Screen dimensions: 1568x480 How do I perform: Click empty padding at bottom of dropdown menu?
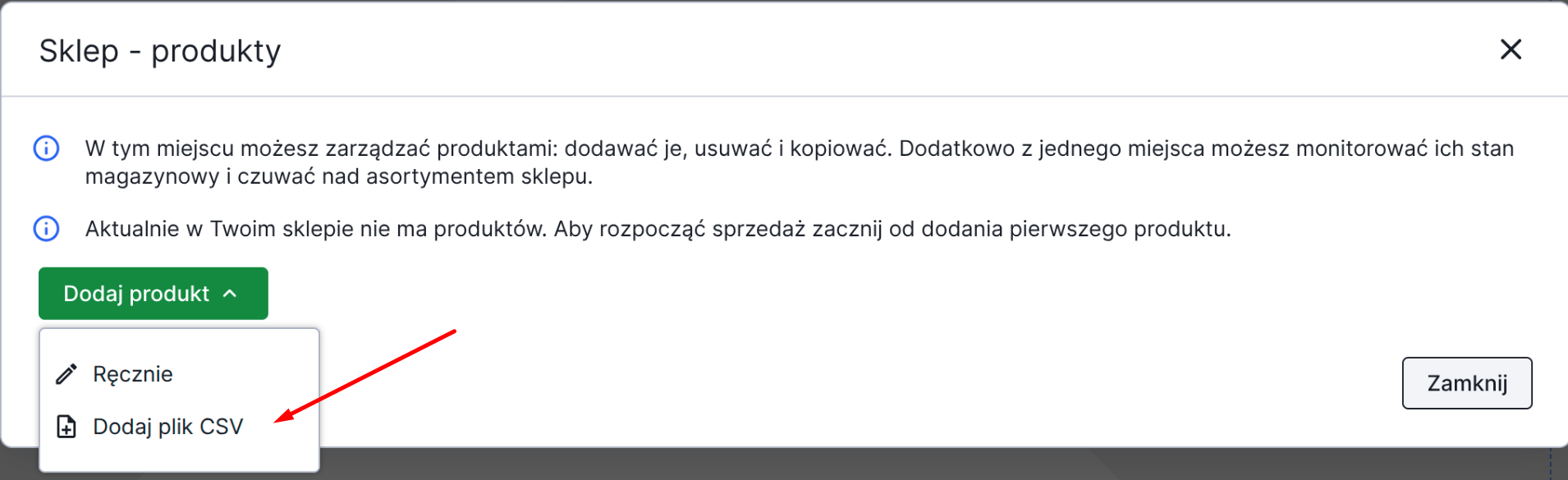tap(179, 458)
